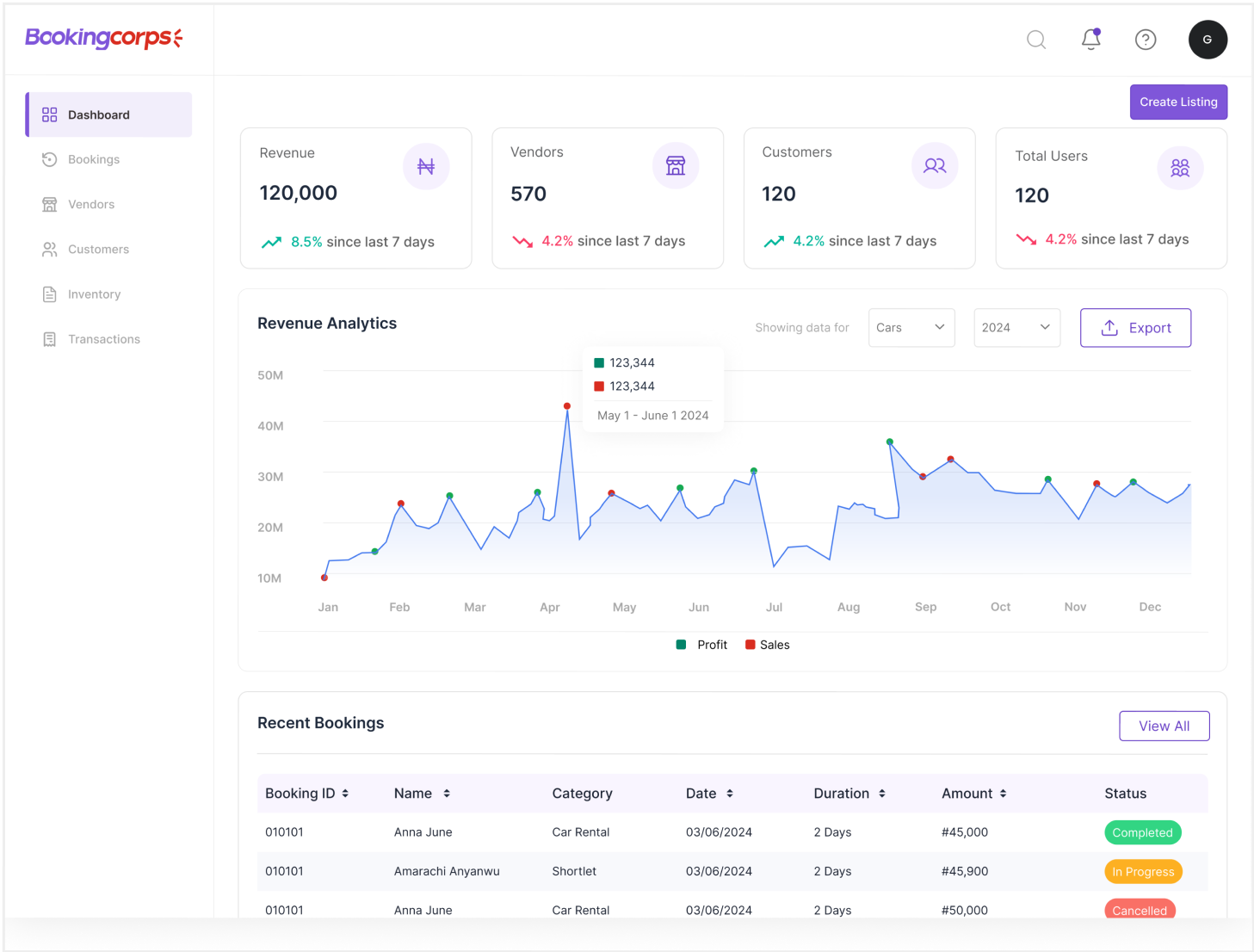Open Customers label in sidebar menu

point(98,249)
